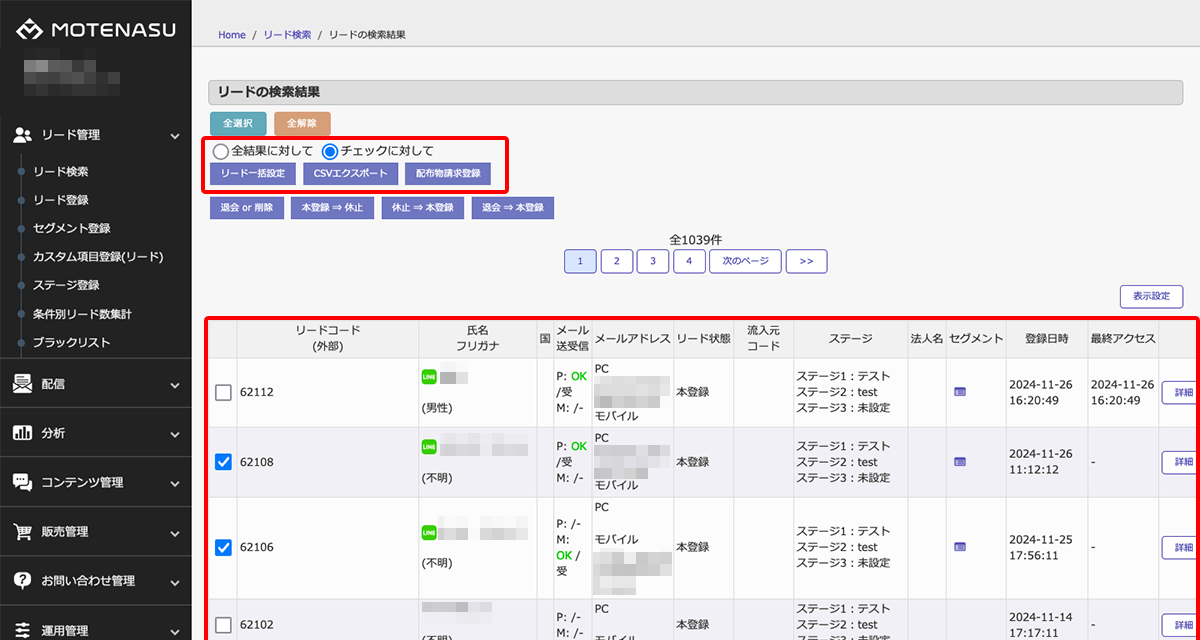Expand the お問い合わせ管理 sidebar section

[95, 580]
